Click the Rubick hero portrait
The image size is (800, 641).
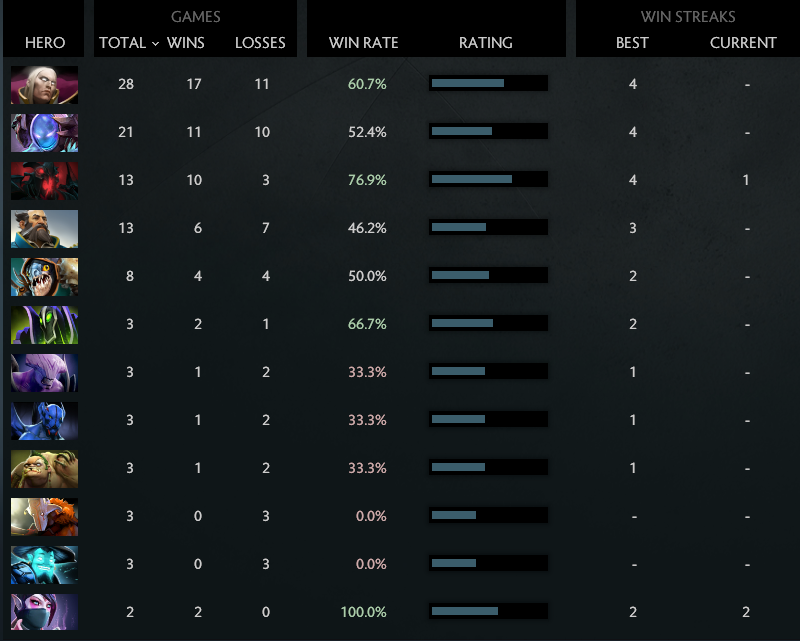pyautogui.click(x=44, y=324)
